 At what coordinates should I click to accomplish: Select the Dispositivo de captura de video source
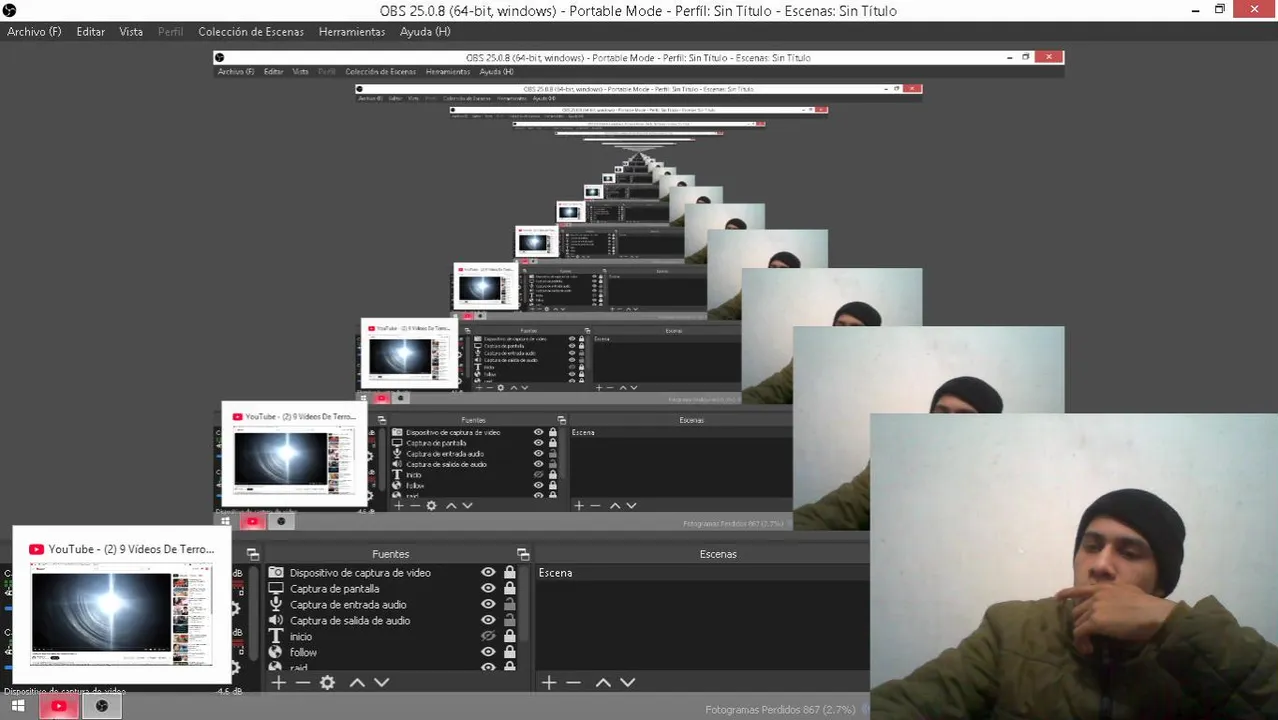(360, 573)
